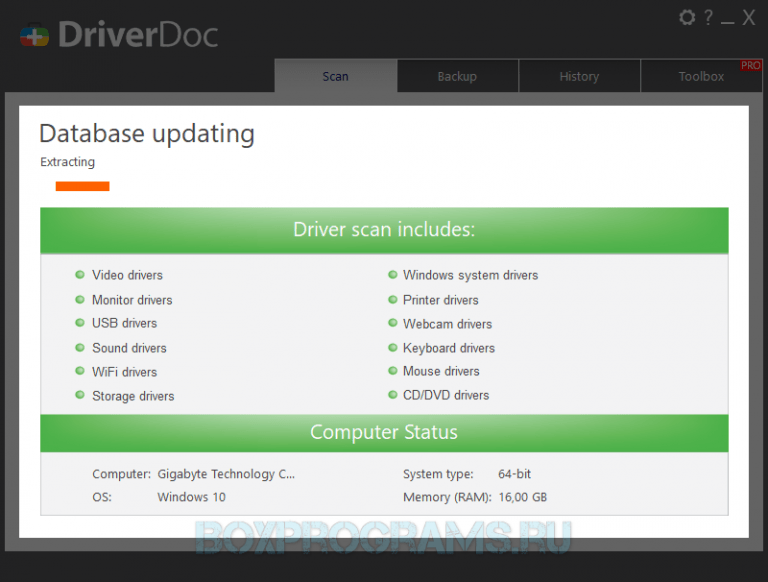Minimize the DriverDoc window

pos(727,19)
